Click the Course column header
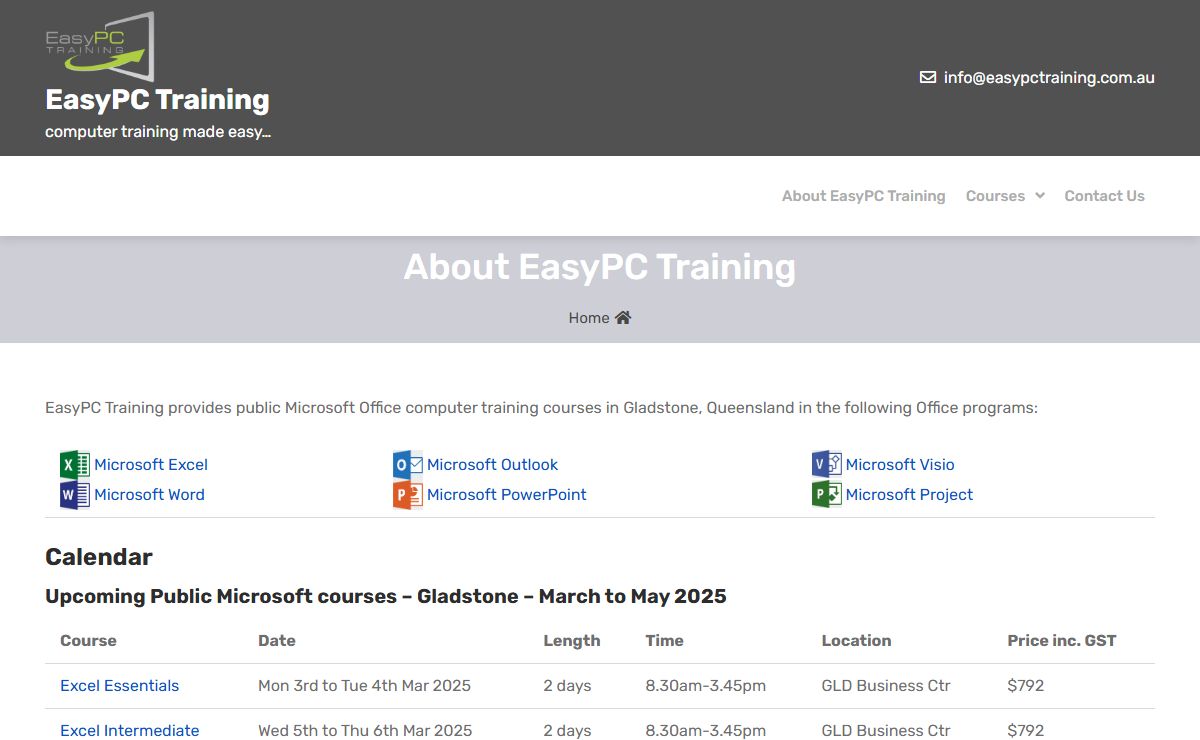This screenshot has width=1200, height=740. [88, 640]
